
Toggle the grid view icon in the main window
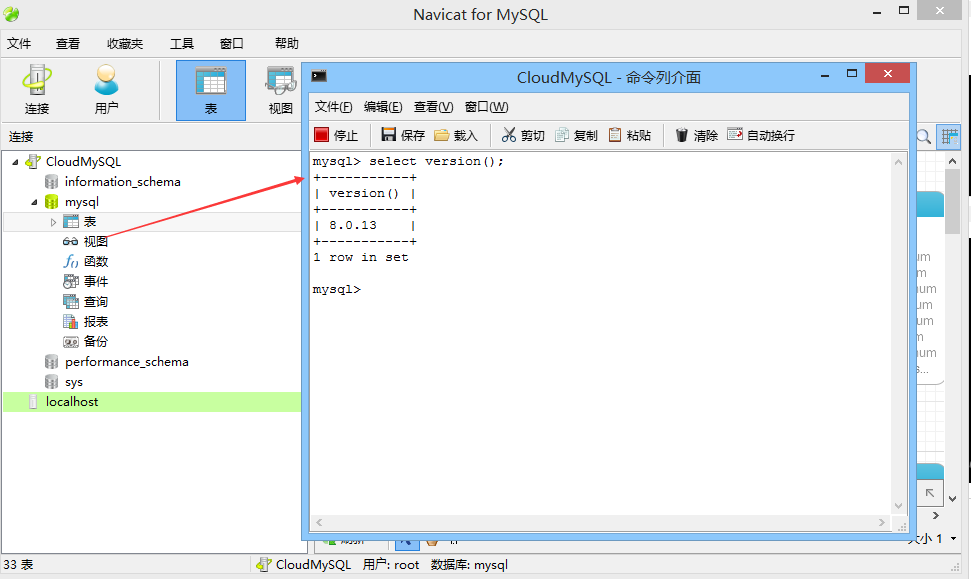click(948, 136)
